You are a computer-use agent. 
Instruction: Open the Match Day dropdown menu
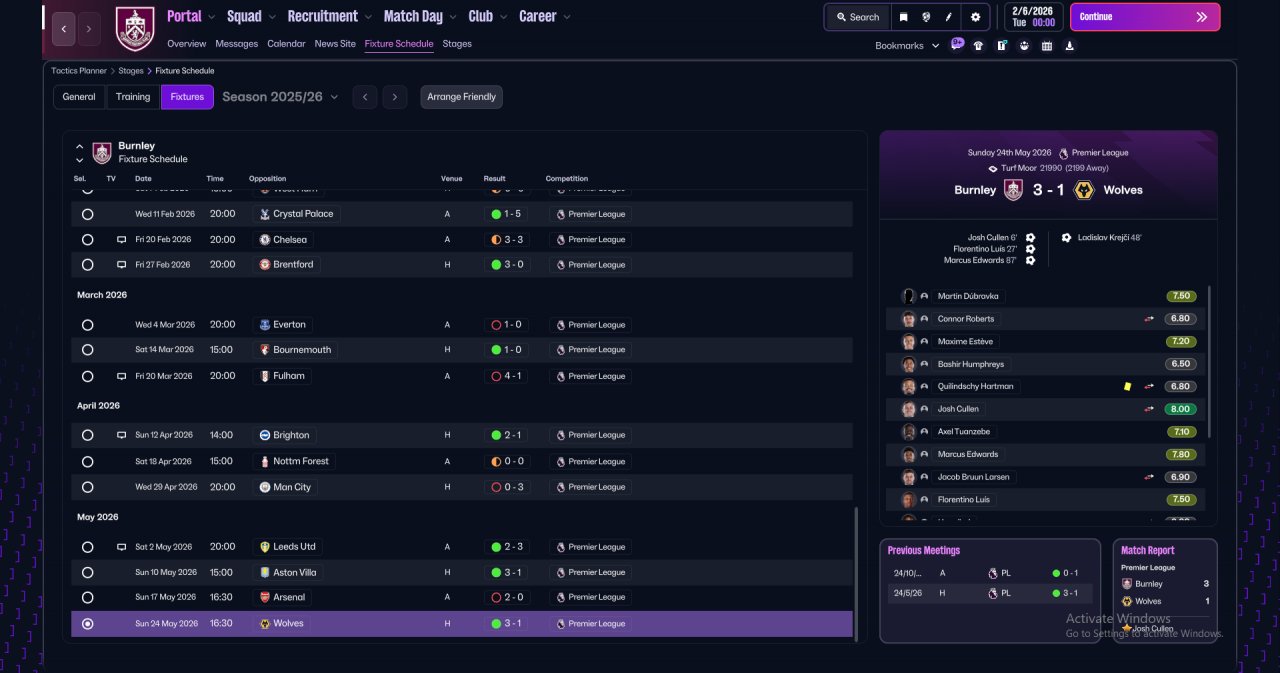(x=420, y=16)
